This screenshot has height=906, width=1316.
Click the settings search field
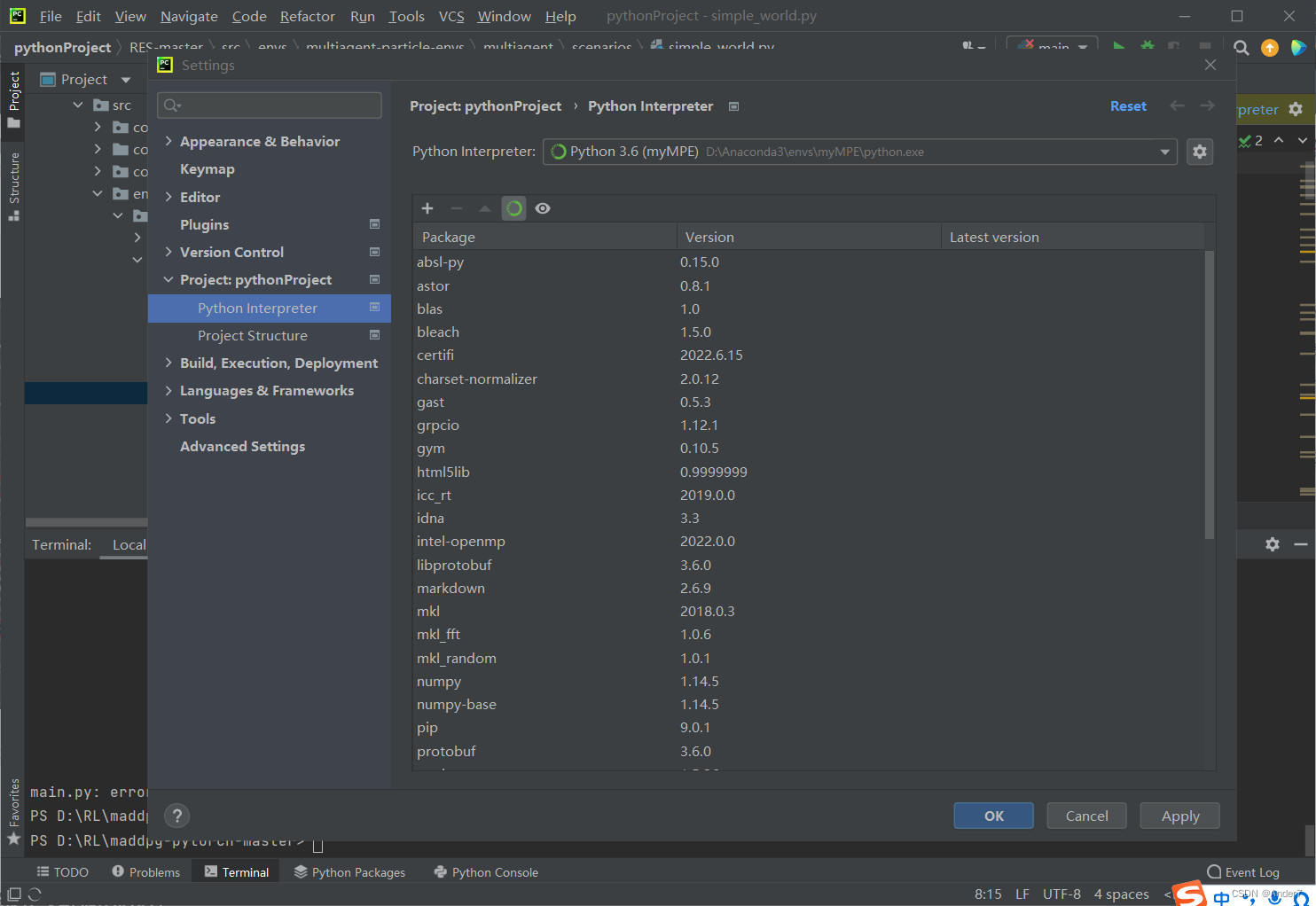click(270, 105)
